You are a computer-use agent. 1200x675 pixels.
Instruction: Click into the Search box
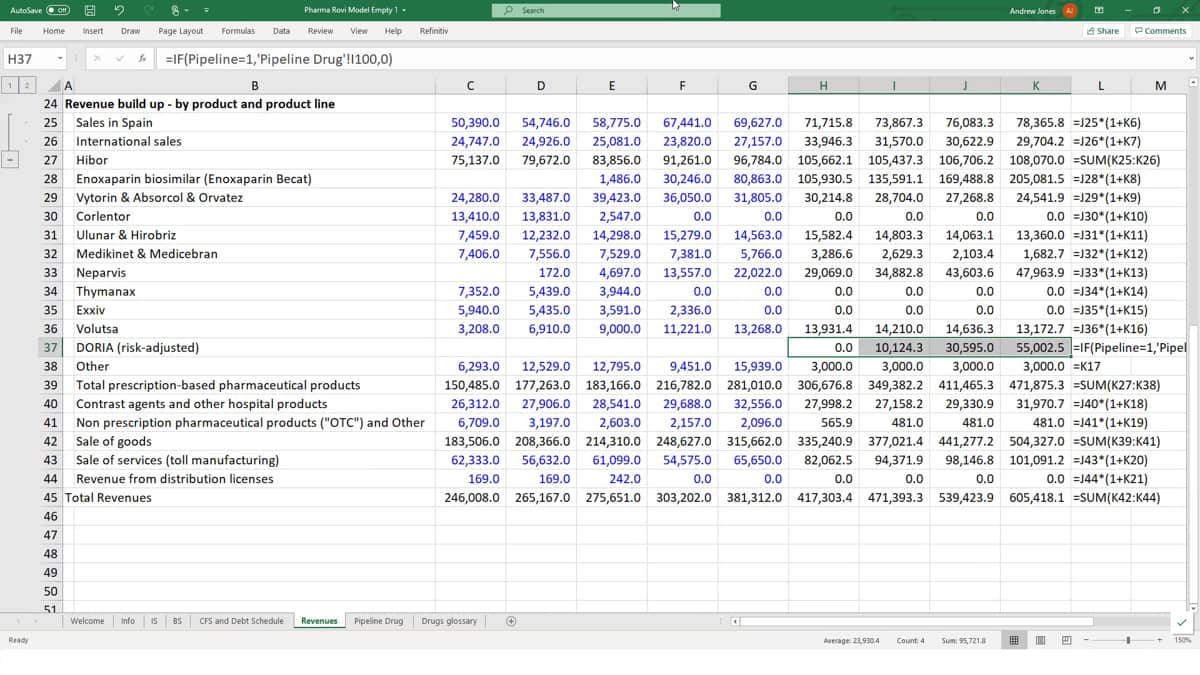point(606,10)
